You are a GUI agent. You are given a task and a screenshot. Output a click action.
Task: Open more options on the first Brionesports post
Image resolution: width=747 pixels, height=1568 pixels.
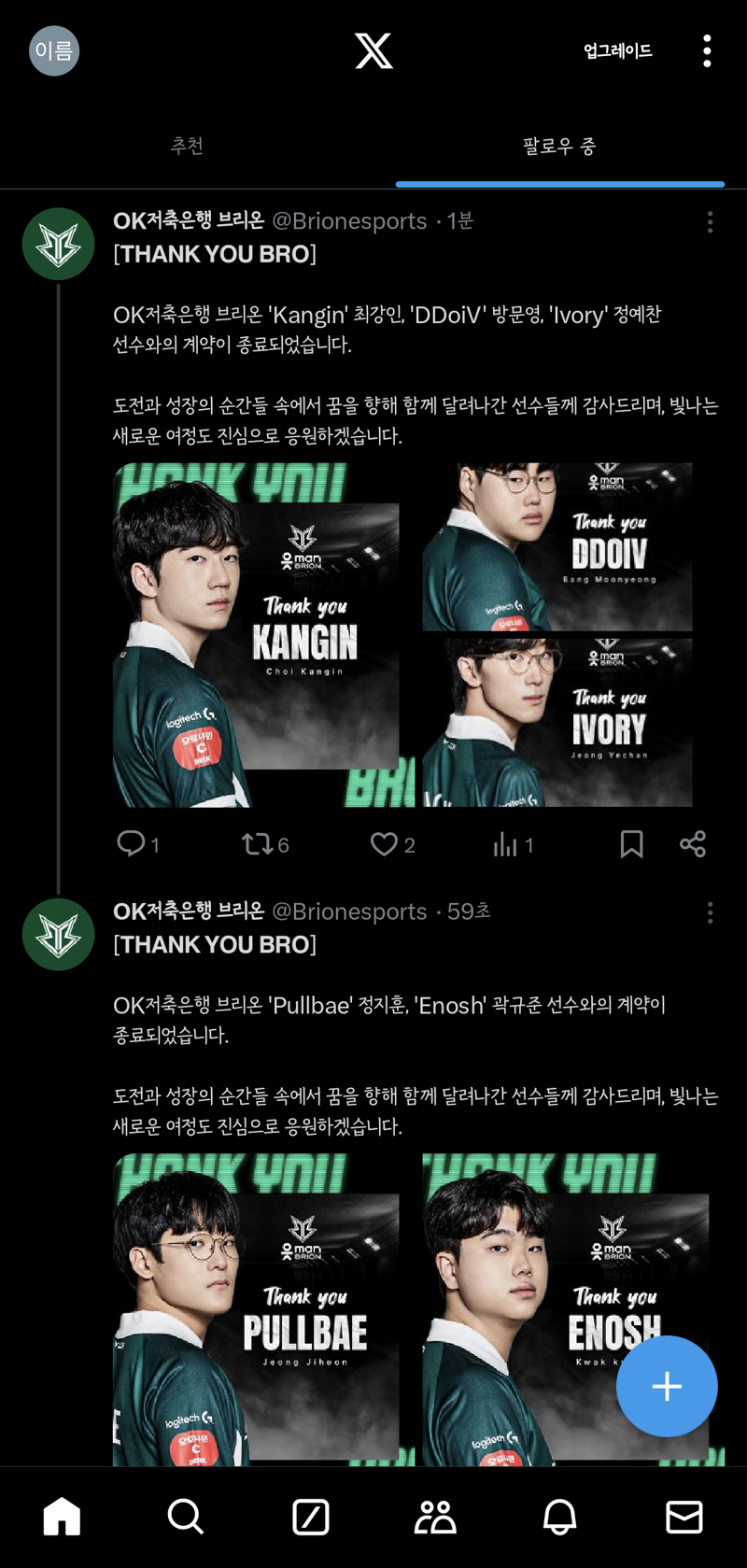pyautogui.click(x=710, y=221)
